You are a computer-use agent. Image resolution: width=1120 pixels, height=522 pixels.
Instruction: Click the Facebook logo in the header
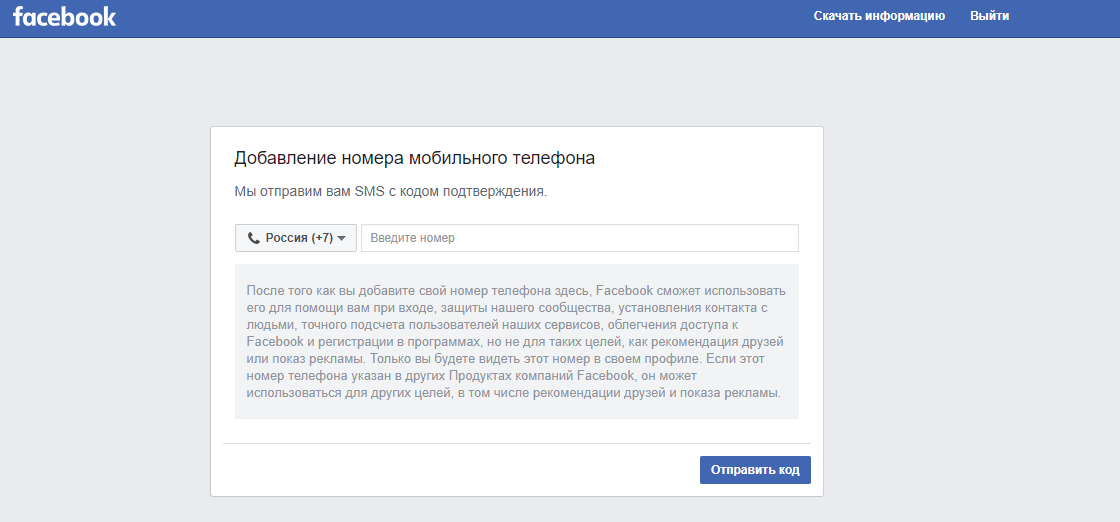point(64,16)
